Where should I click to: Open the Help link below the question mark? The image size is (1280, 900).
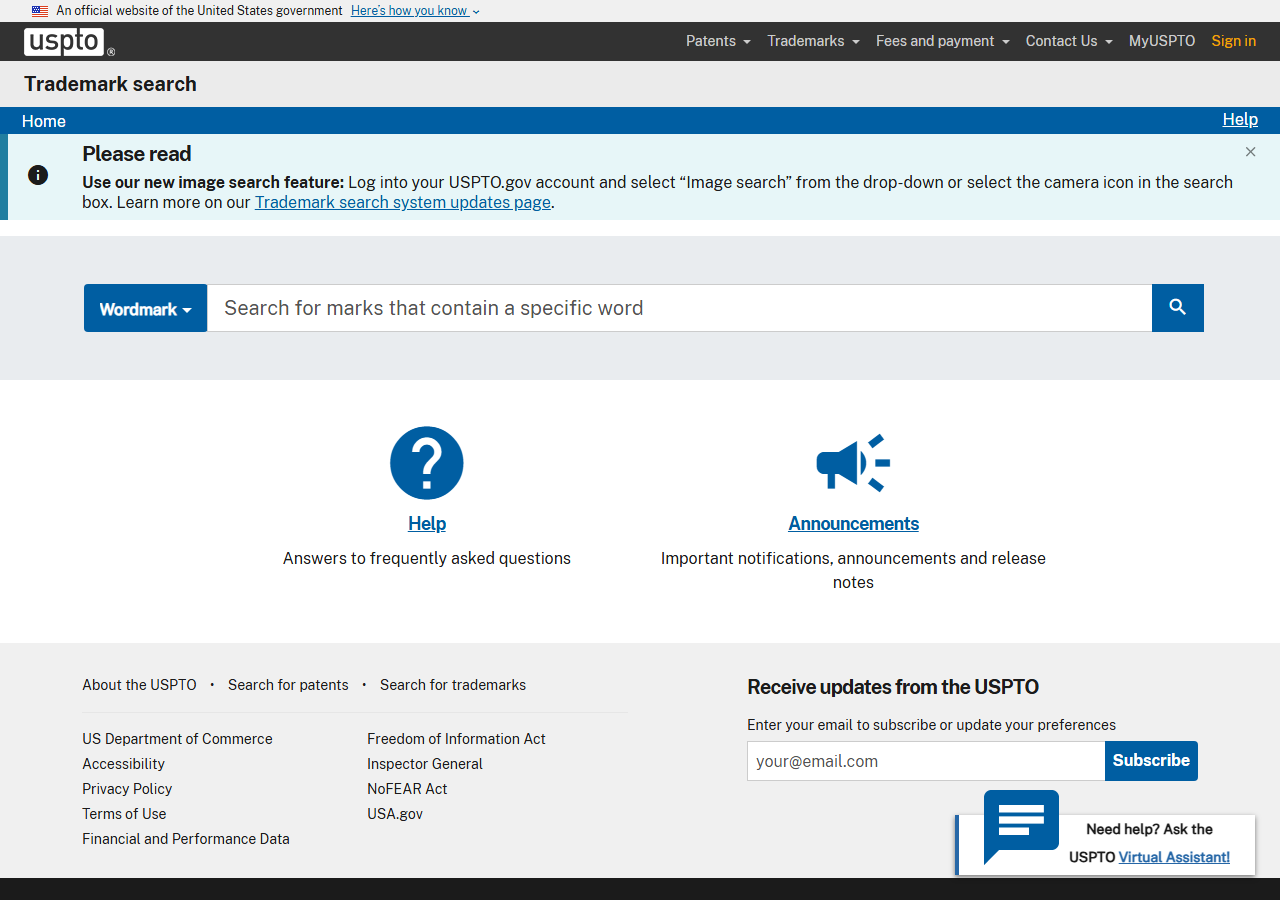(427, 524)
